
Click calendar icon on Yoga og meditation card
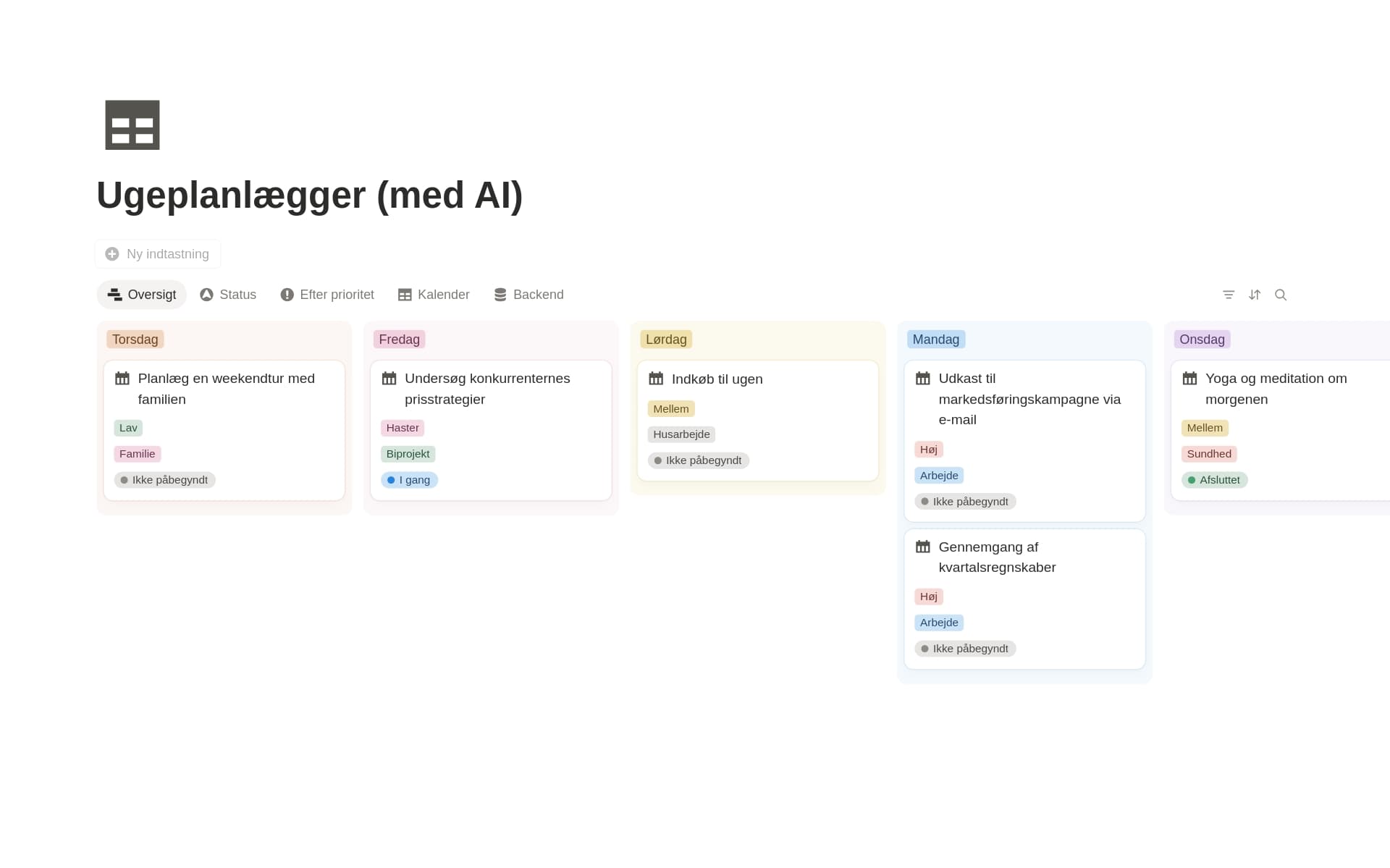(x=1189, y=379)
